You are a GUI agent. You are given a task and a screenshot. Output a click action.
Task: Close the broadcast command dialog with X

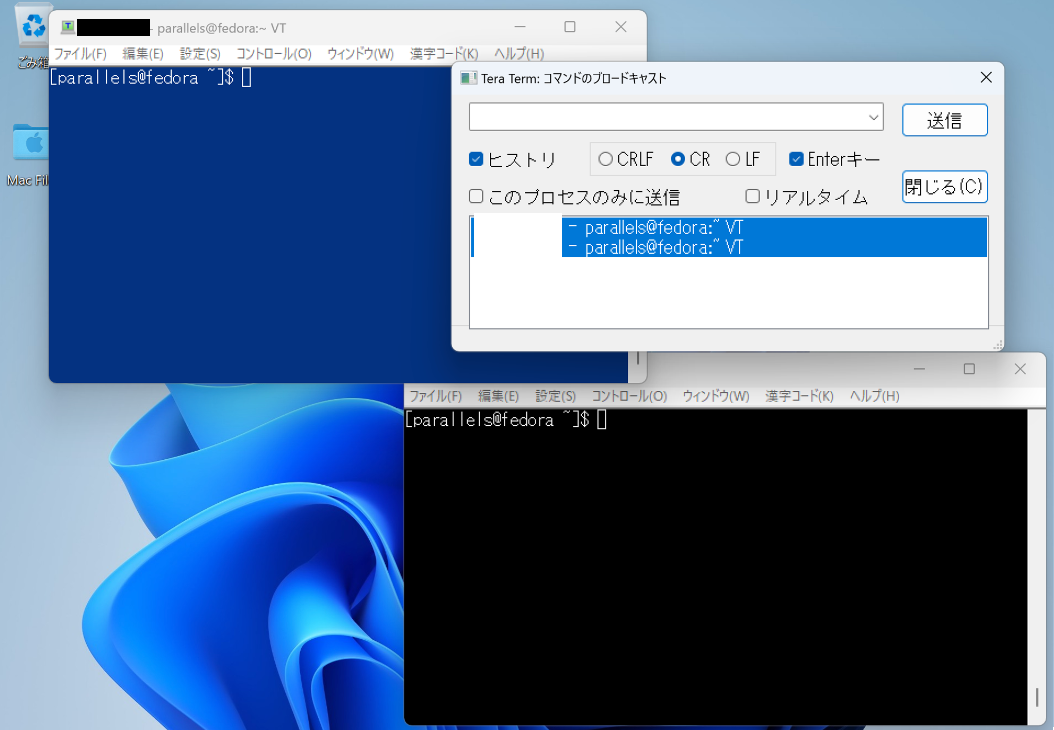[x=986, y=77]
